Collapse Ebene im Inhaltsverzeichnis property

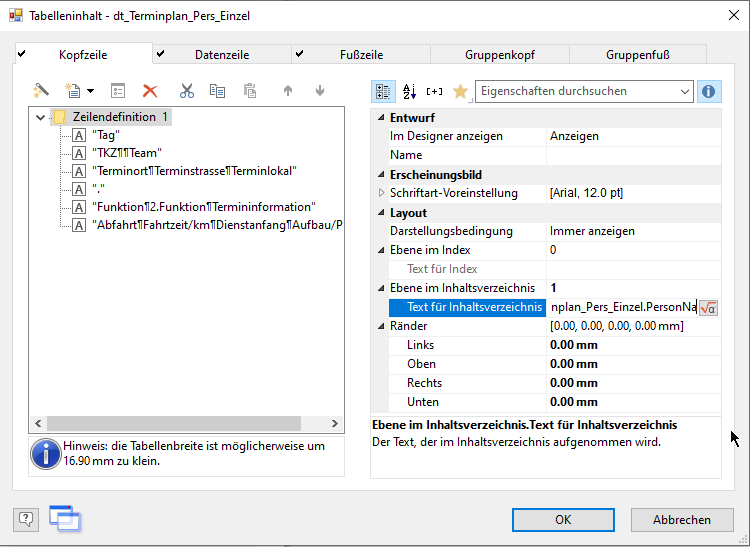[x=381, y=288]
